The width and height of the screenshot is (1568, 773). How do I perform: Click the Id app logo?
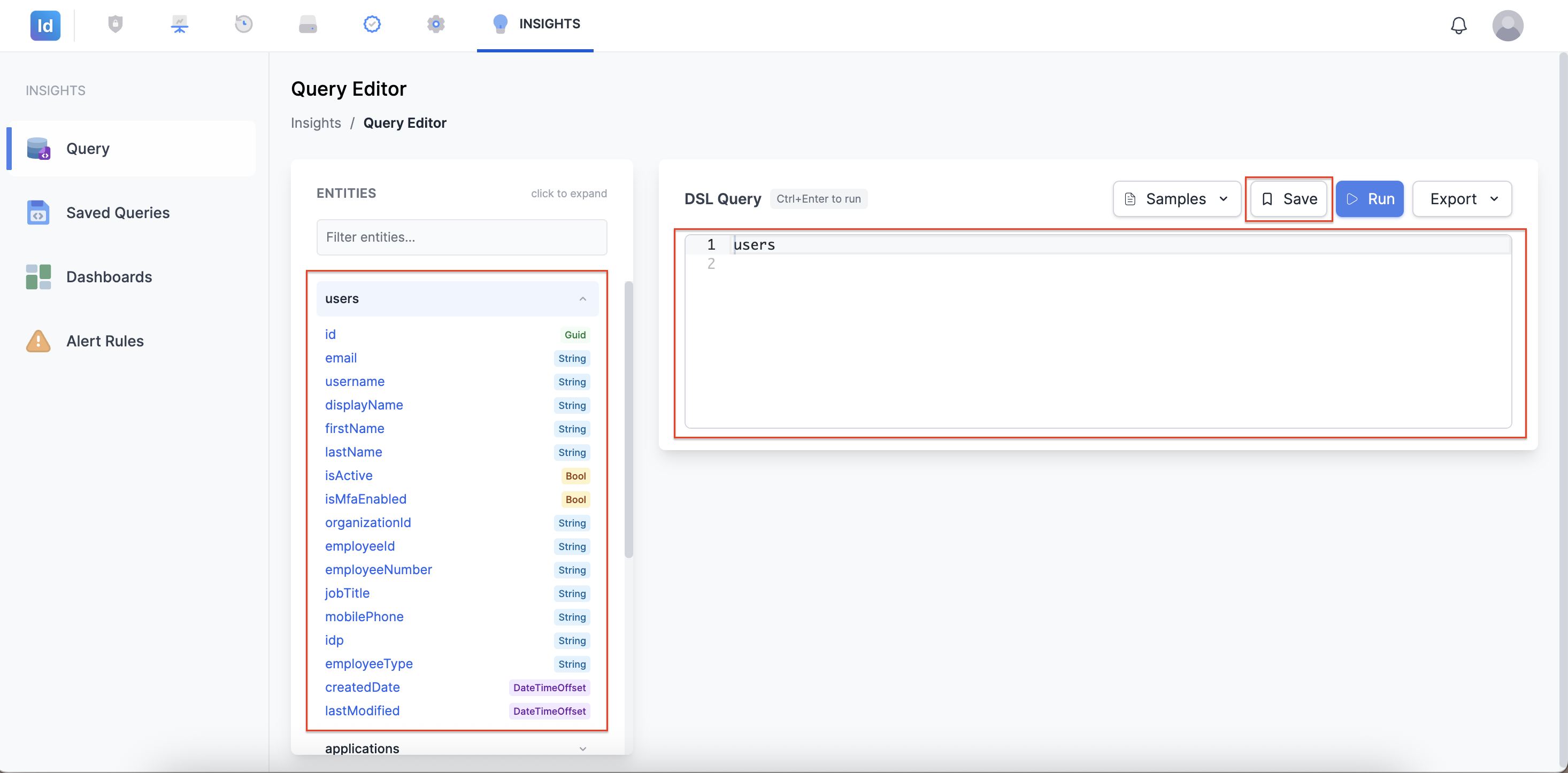[x=45, y=25]
